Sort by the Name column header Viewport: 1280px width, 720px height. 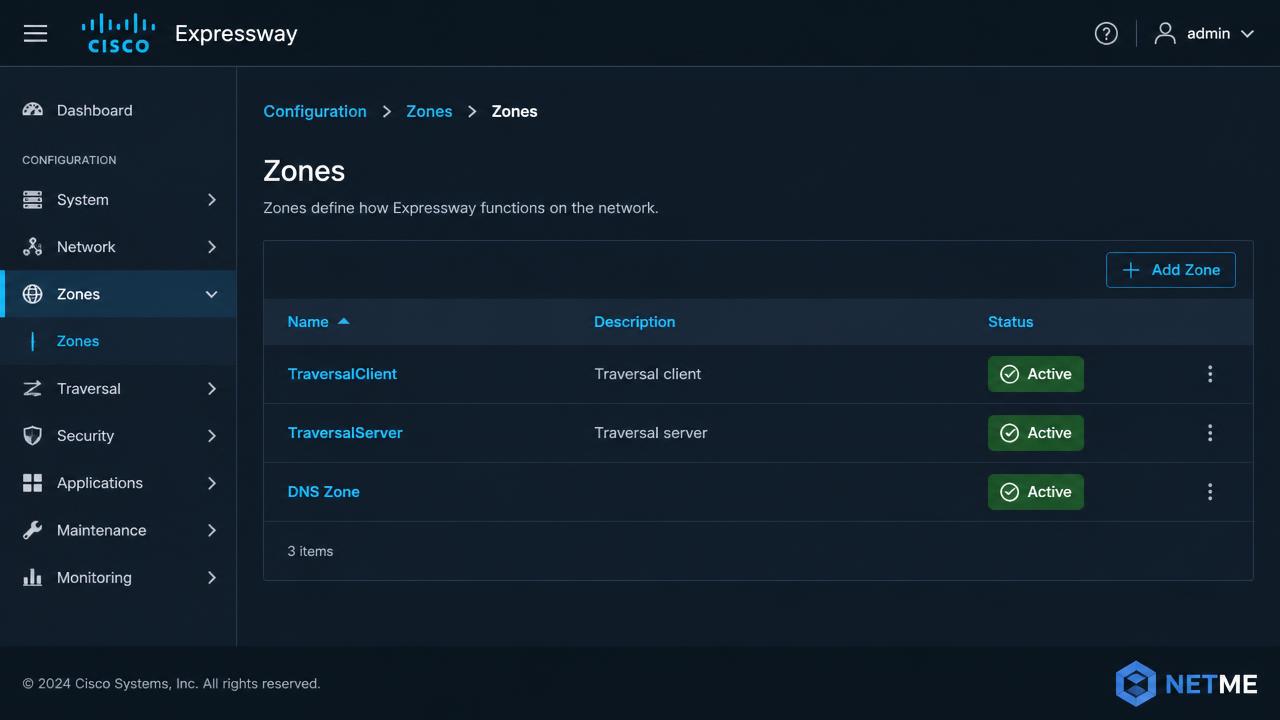[308, 322]
